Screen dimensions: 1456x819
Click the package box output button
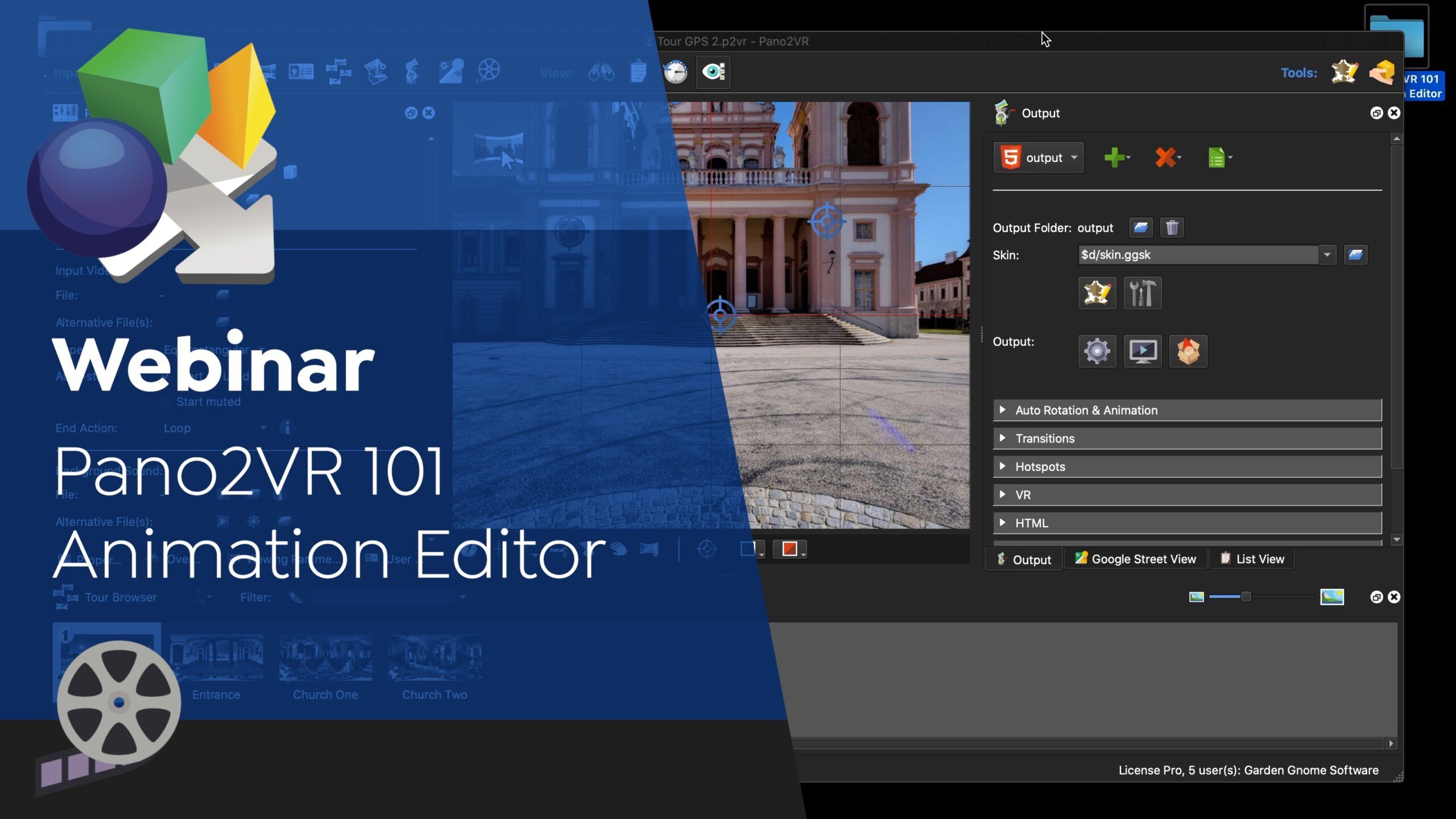tap(1188, 351)
